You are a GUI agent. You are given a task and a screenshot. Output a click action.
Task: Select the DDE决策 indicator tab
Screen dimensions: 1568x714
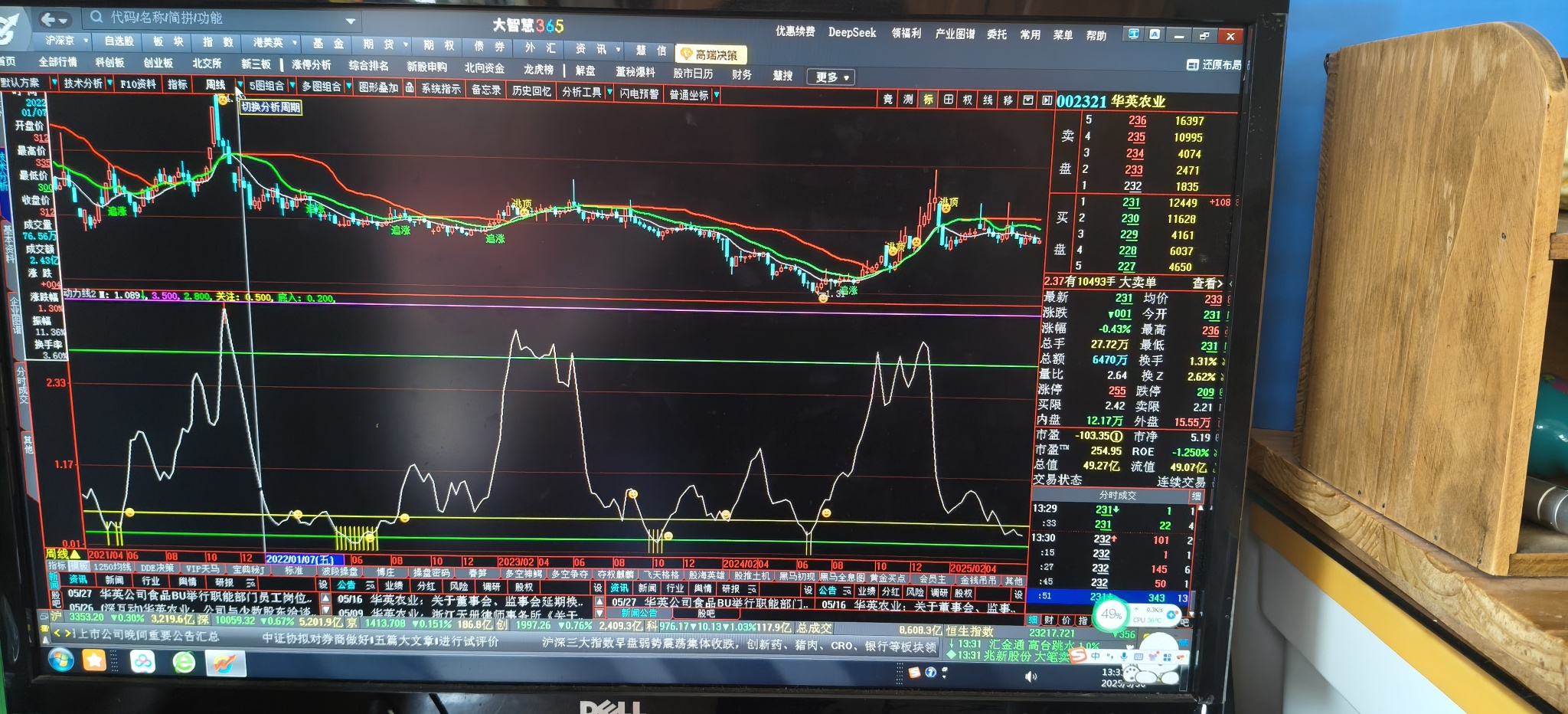tap(157, 568)
